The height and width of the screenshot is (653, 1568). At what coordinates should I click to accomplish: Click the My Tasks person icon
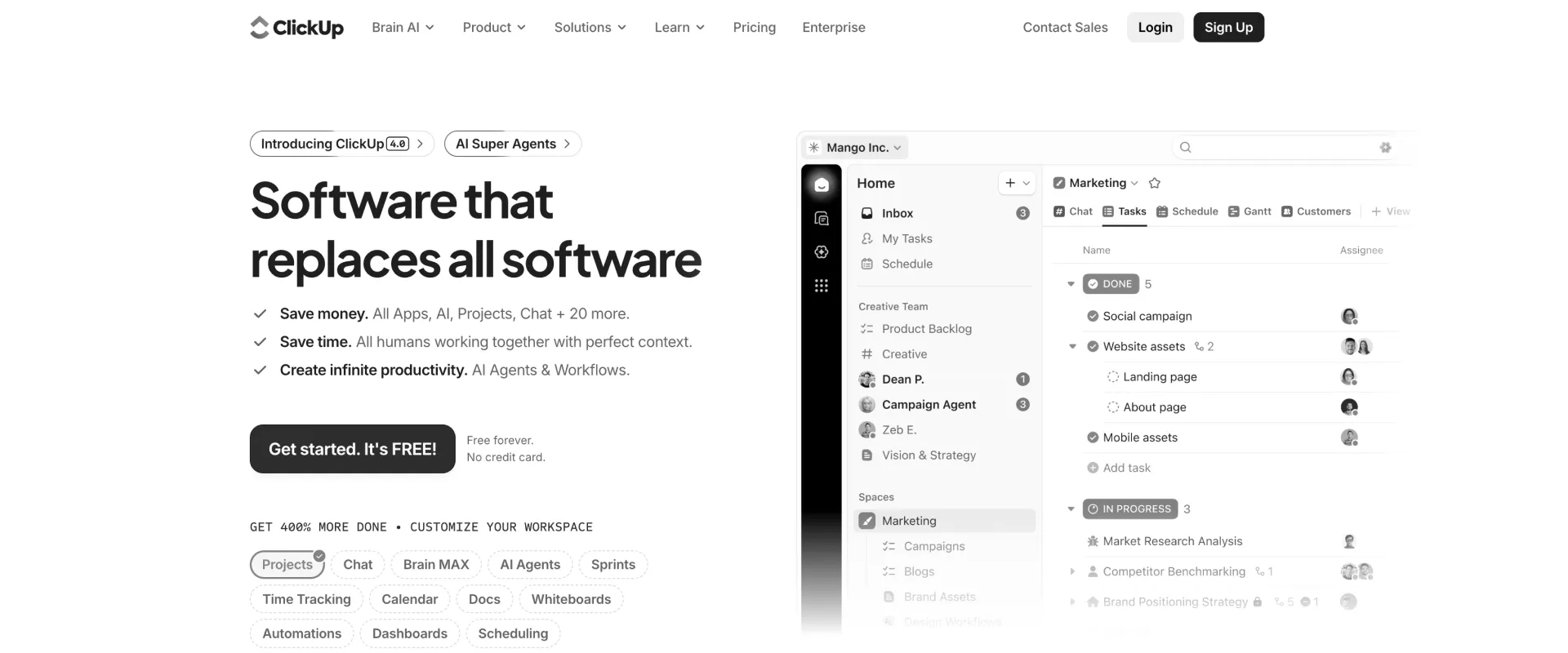pyautogui.click(x=867, y=238)
